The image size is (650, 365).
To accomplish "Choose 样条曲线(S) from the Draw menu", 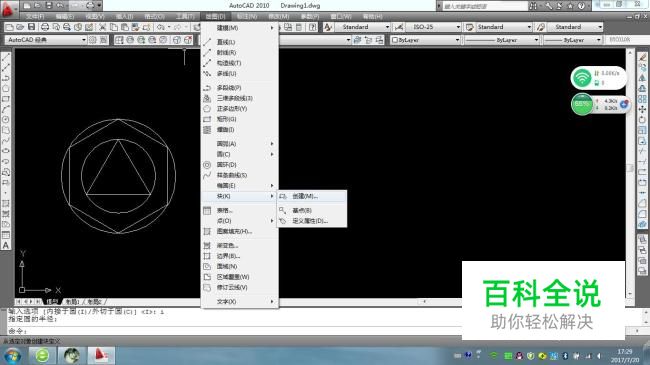I will (240, 175).
